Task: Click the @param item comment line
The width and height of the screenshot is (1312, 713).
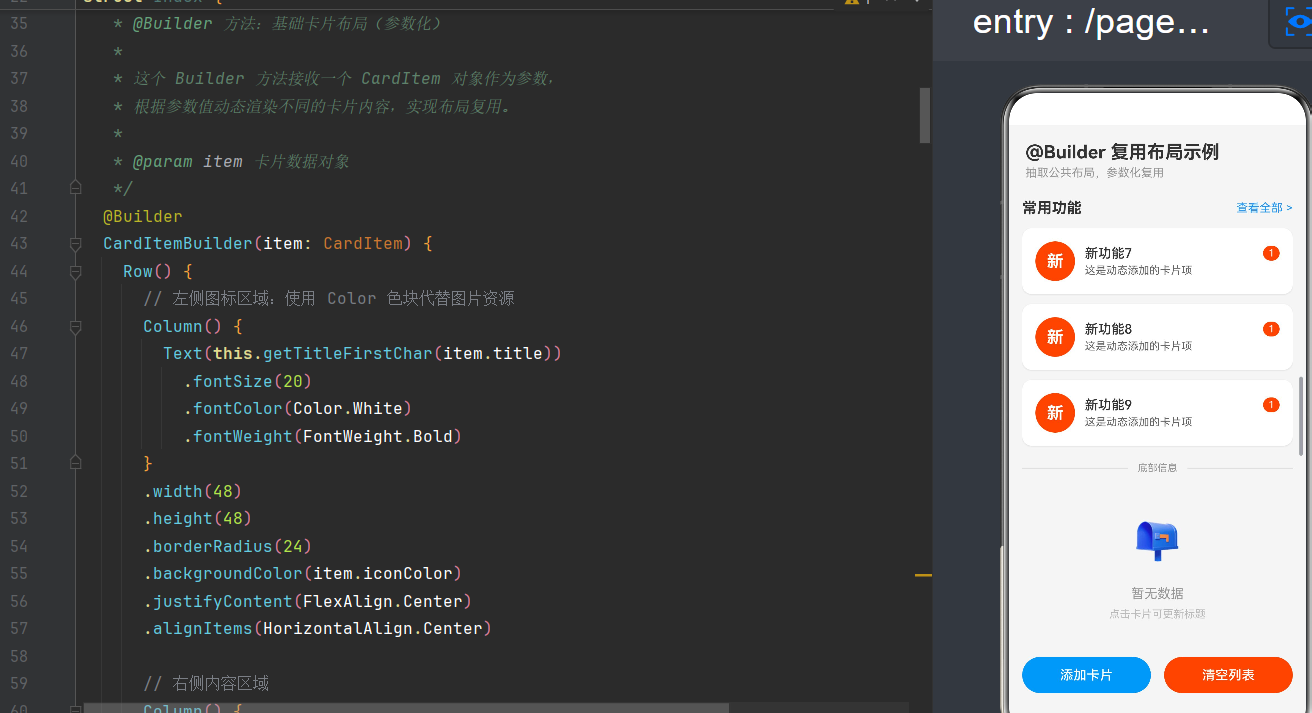Action: (x=231, y=161)
